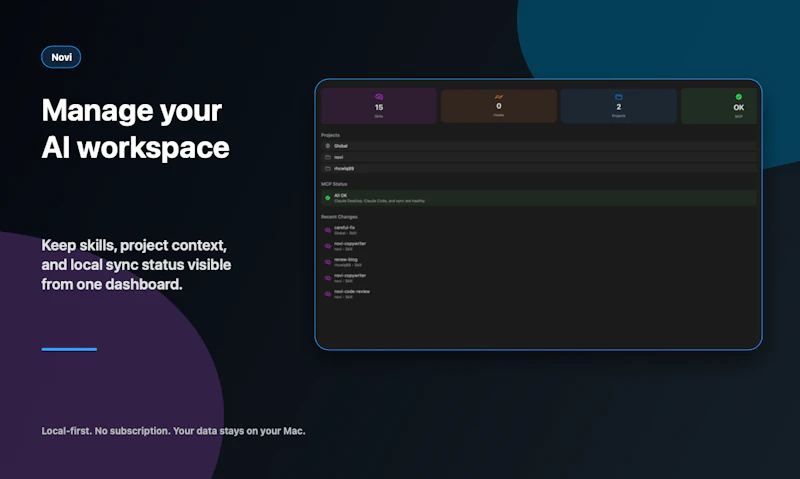This screenshot has width=800, height=479.
Task: Click the skill icon beside careful-fix
Action: click(x=328, y=230)
